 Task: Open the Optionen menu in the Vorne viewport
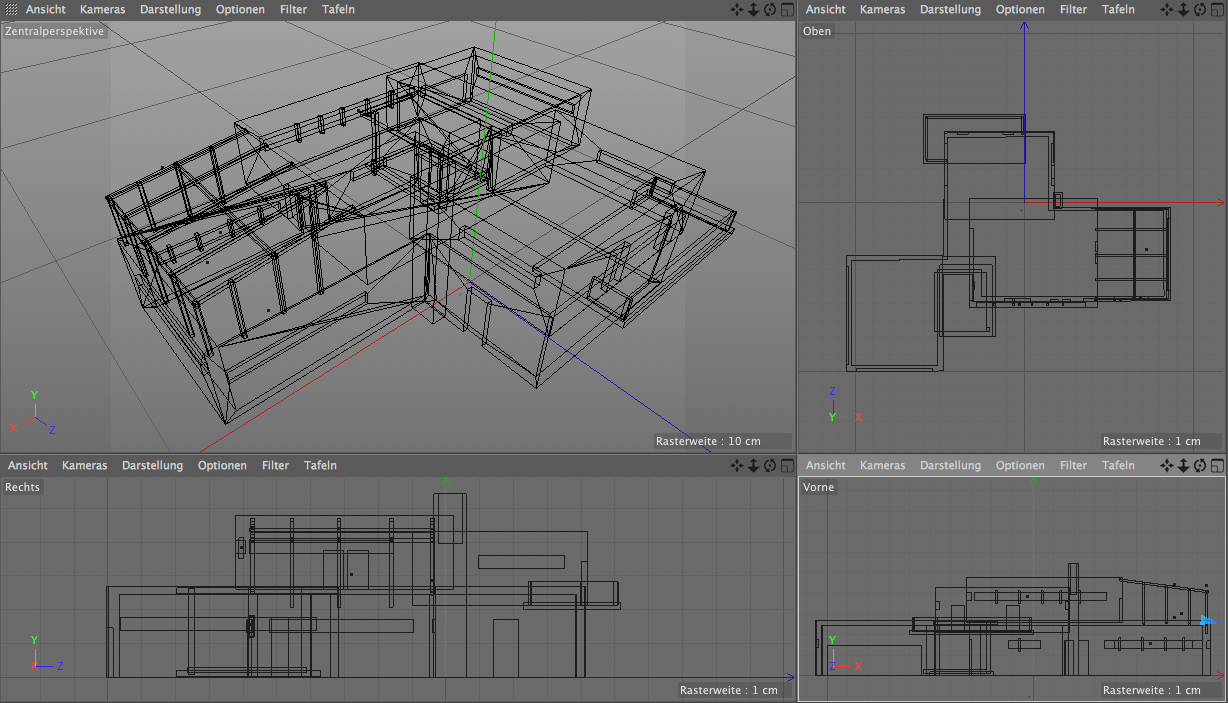tap(1020, 466)
